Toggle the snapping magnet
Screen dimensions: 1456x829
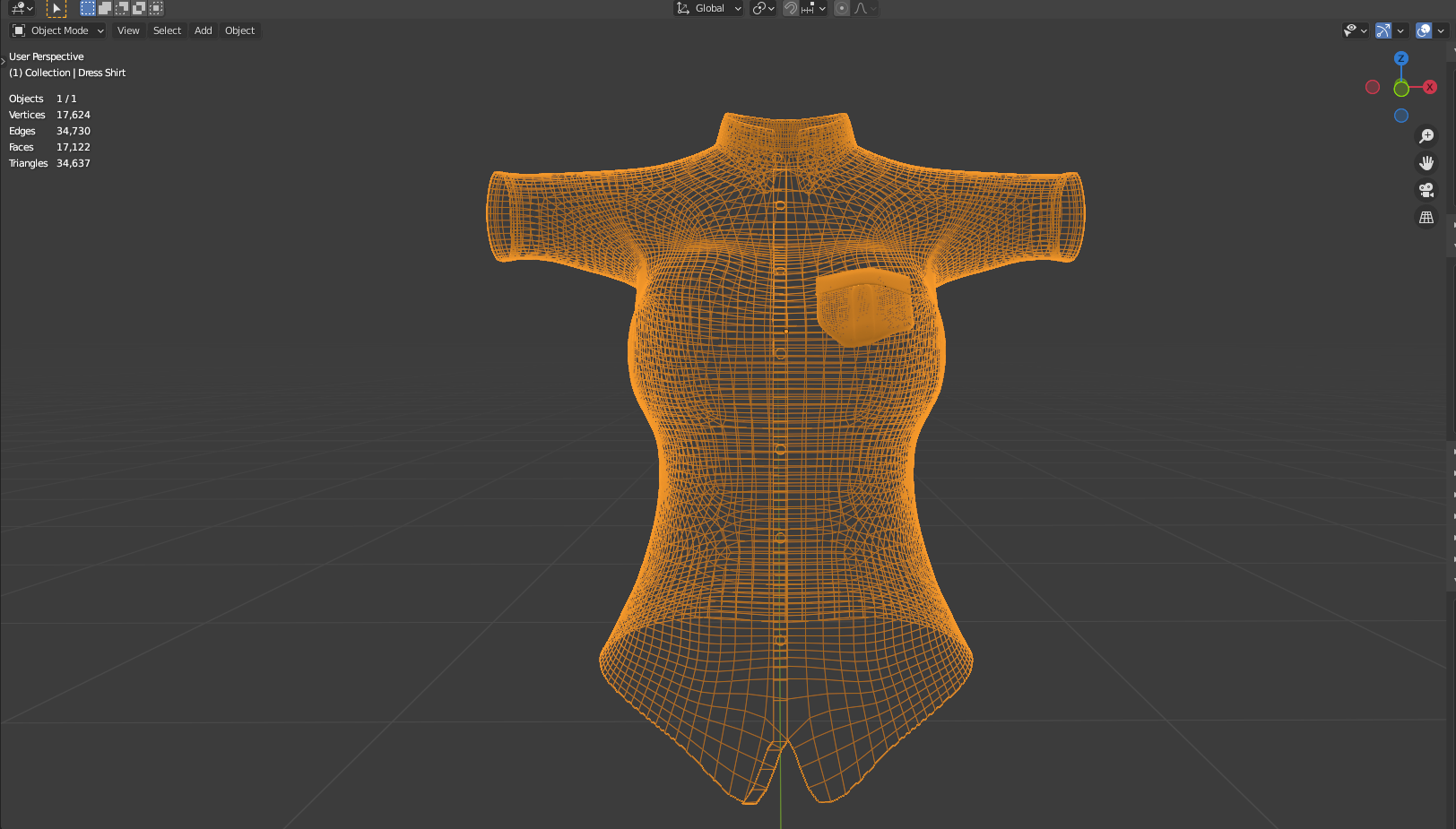pos(791,8)
